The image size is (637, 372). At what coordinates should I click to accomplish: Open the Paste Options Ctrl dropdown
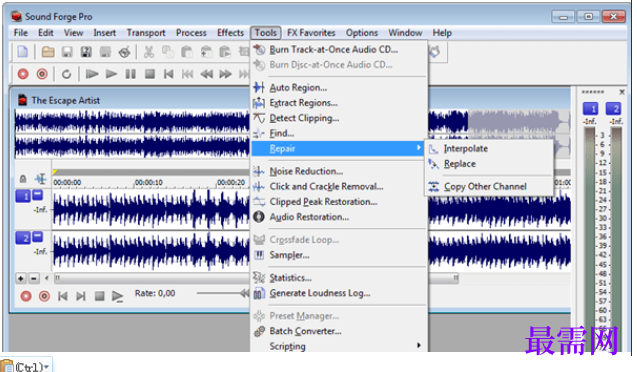pos(26,366)
